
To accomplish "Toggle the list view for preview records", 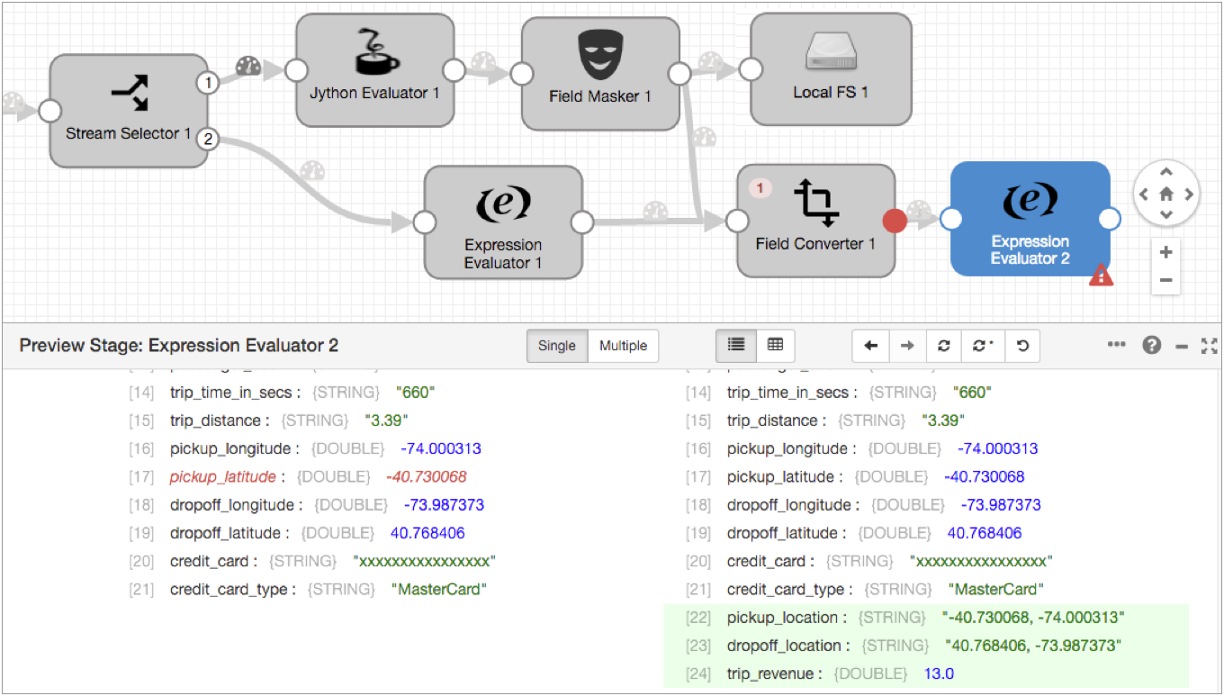I will point(736,345).
